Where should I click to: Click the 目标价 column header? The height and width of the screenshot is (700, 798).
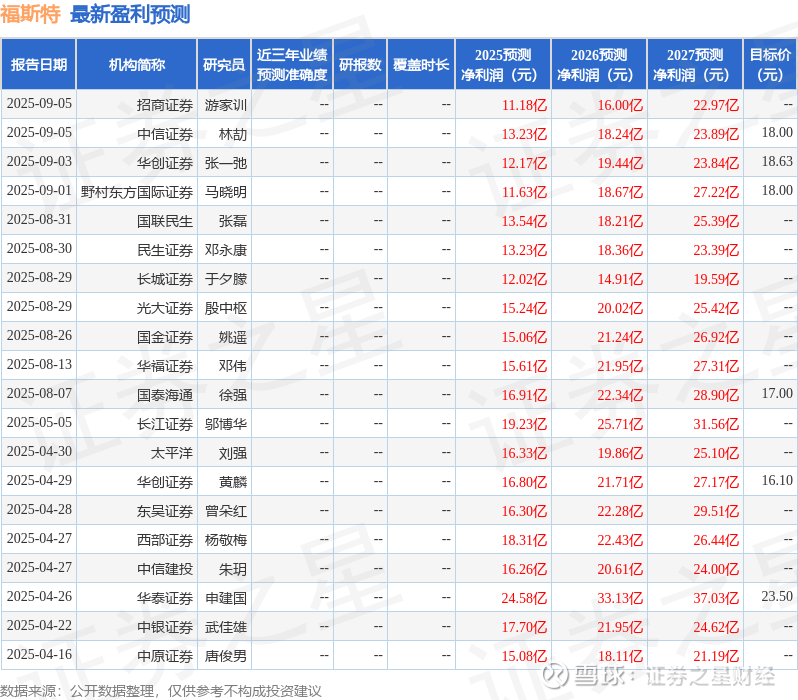770,65
